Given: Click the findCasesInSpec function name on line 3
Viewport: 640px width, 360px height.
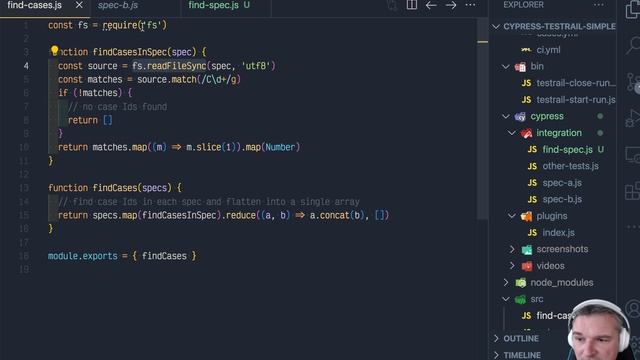Looking at the screenshot, I should [130, 52].
